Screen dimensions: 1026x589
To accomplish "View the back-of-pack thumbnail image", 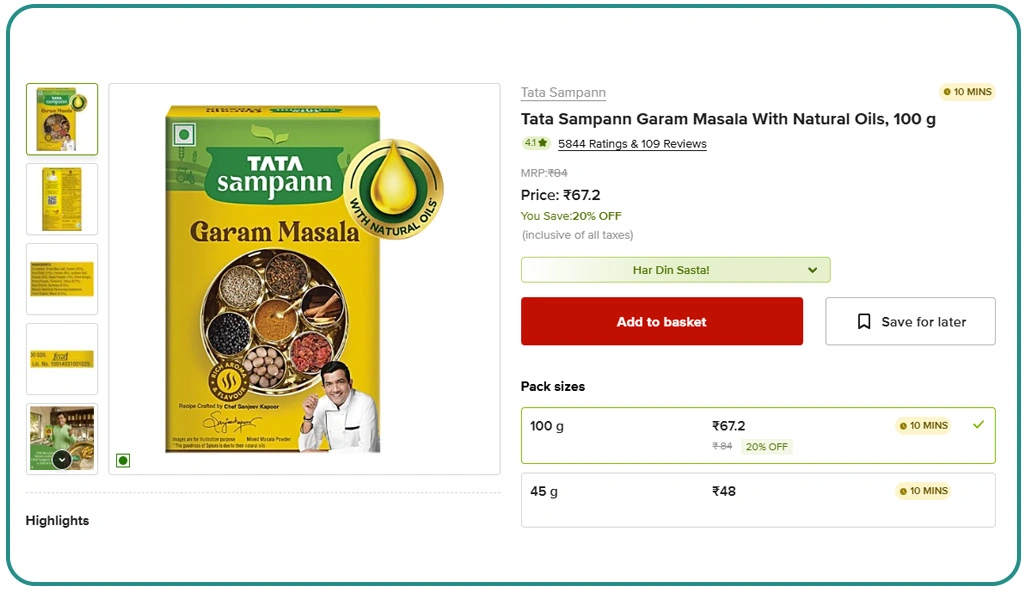I will point(62,199).
